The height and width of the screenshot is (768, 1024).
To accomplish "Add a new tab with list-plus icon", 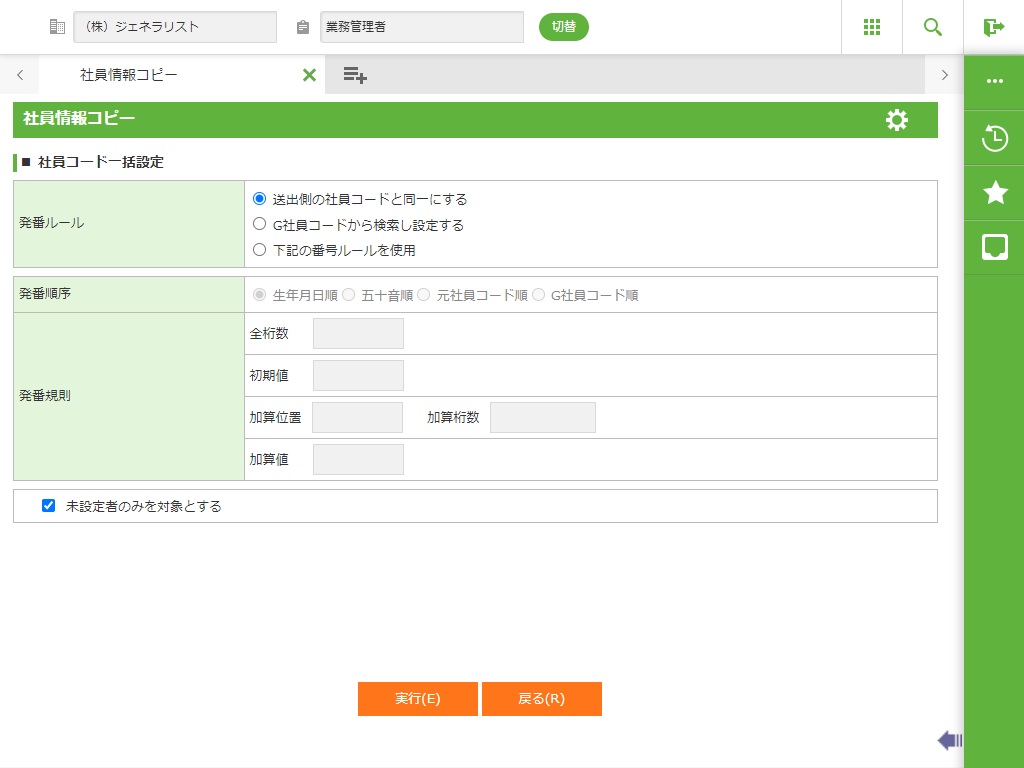I will [354, 75].
